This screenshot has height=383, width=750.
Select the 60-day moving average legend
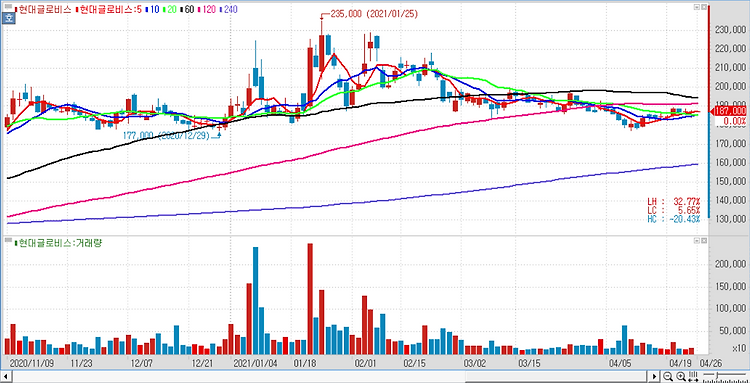coord(188,9)
